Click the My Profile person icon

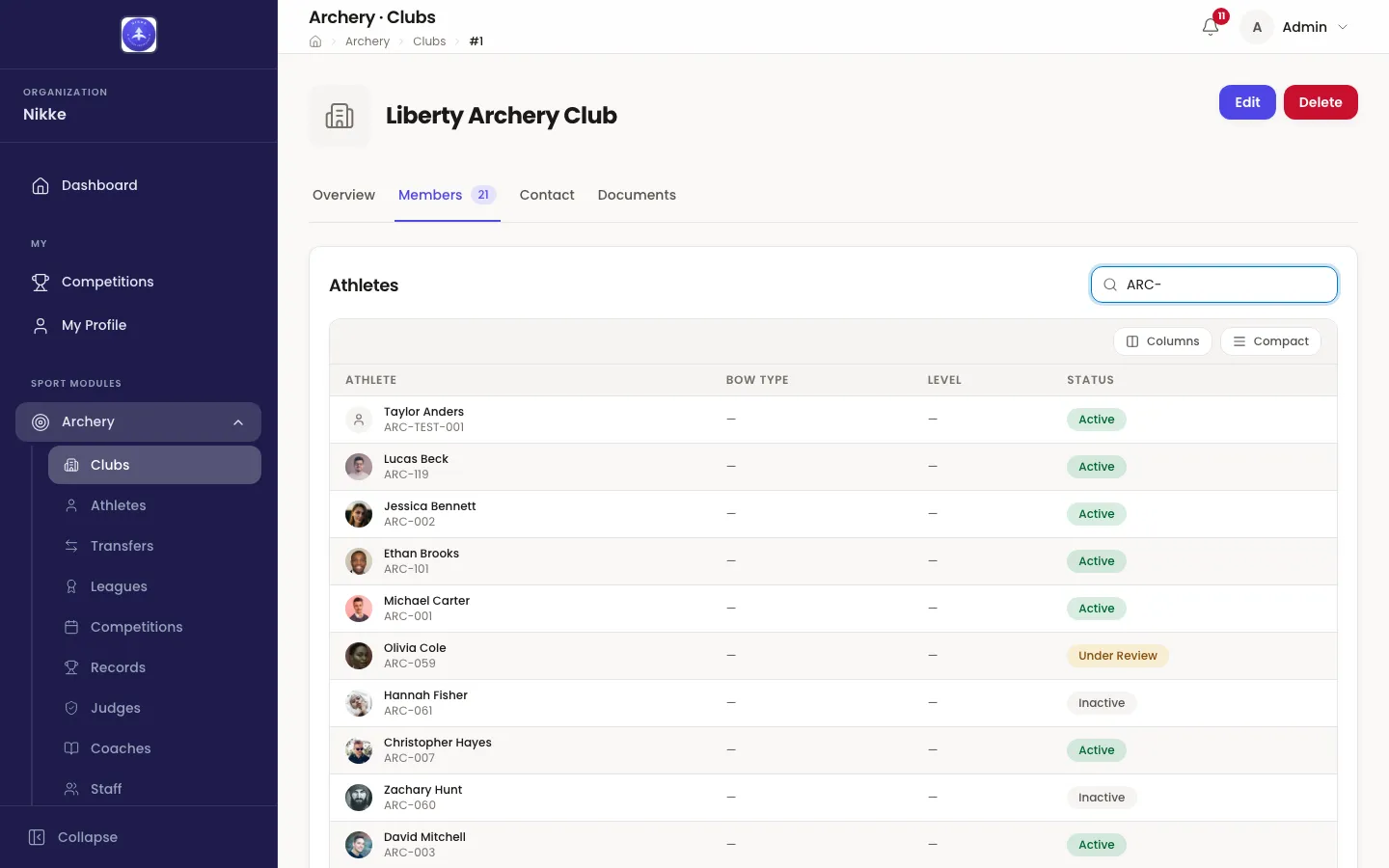tap(41, 325)
